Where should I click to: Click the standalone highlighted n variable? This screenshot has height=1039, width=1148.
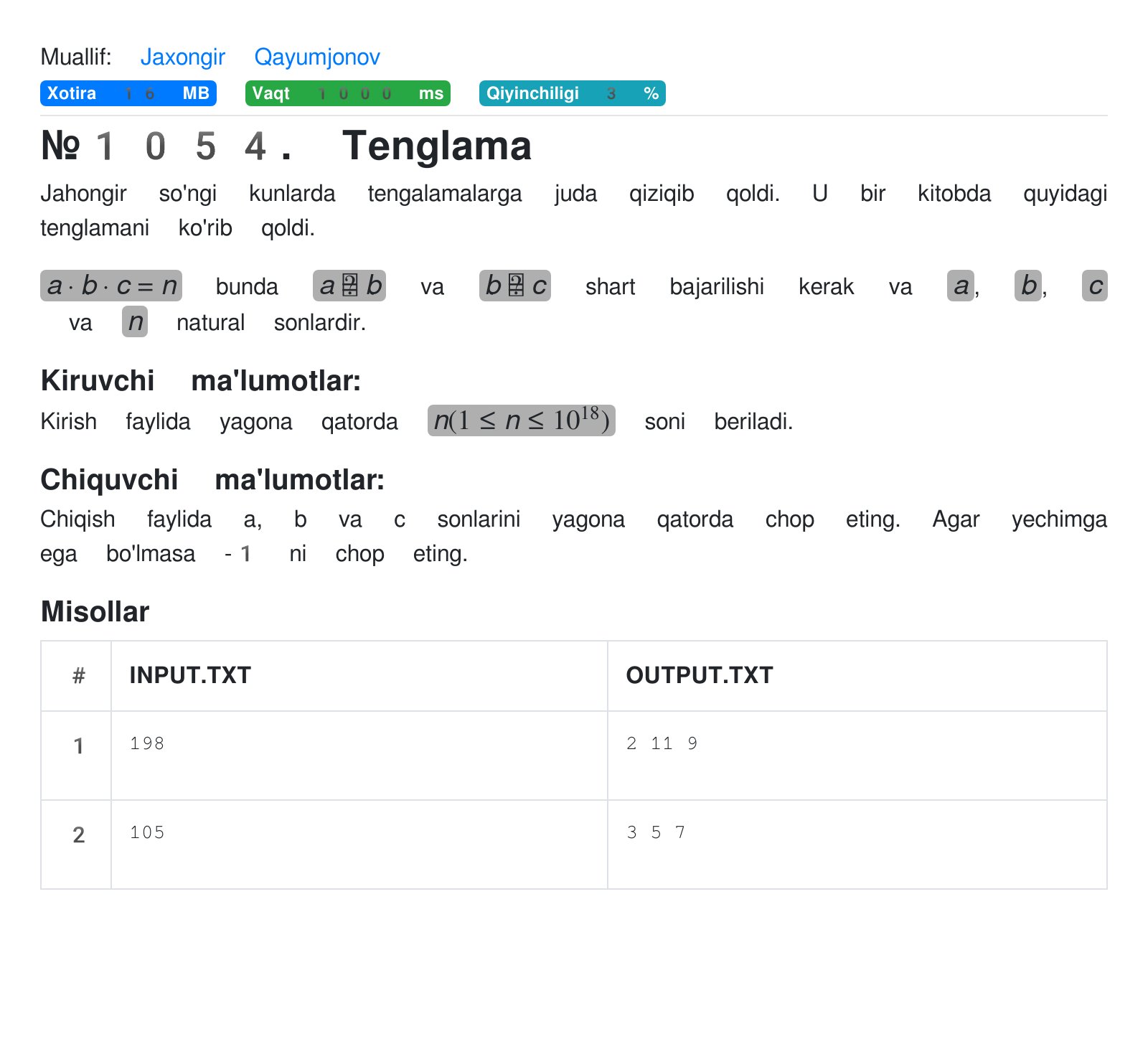pyautogui.click(x=135, y=321)
